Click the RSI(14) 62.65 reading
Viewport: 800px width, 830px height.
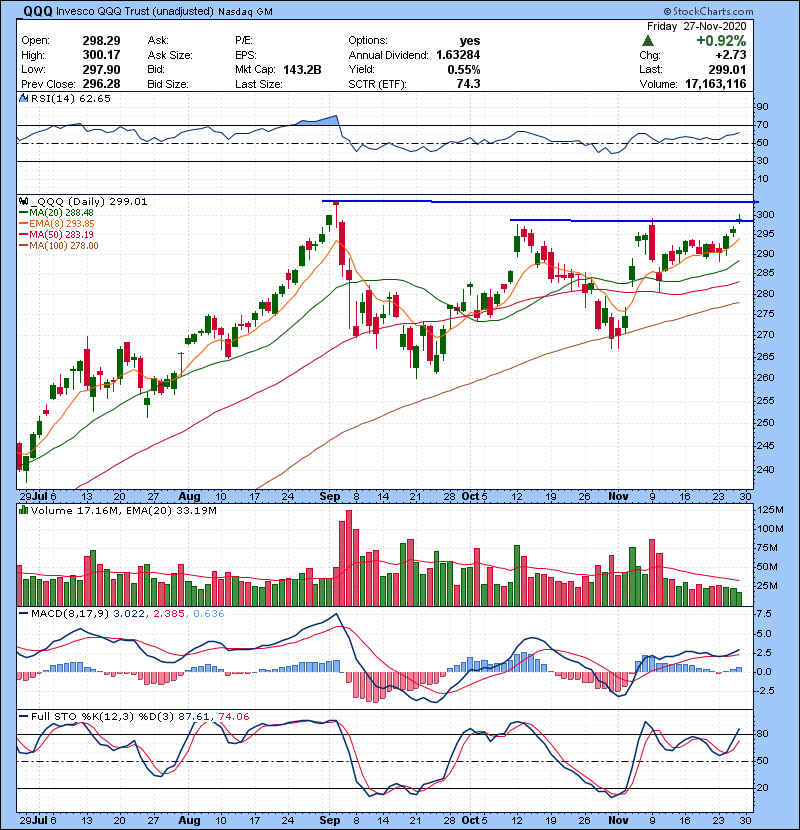coord(71,98)
